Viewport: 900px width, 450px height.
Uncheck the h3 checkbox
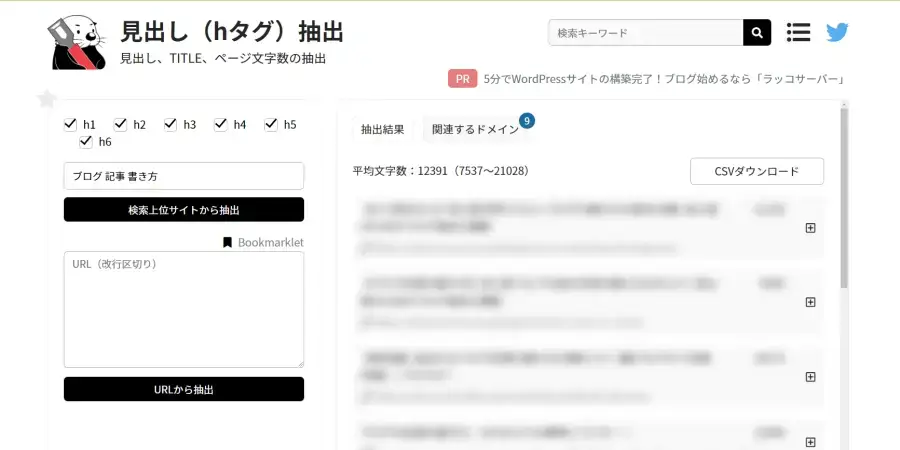[170, 124]
